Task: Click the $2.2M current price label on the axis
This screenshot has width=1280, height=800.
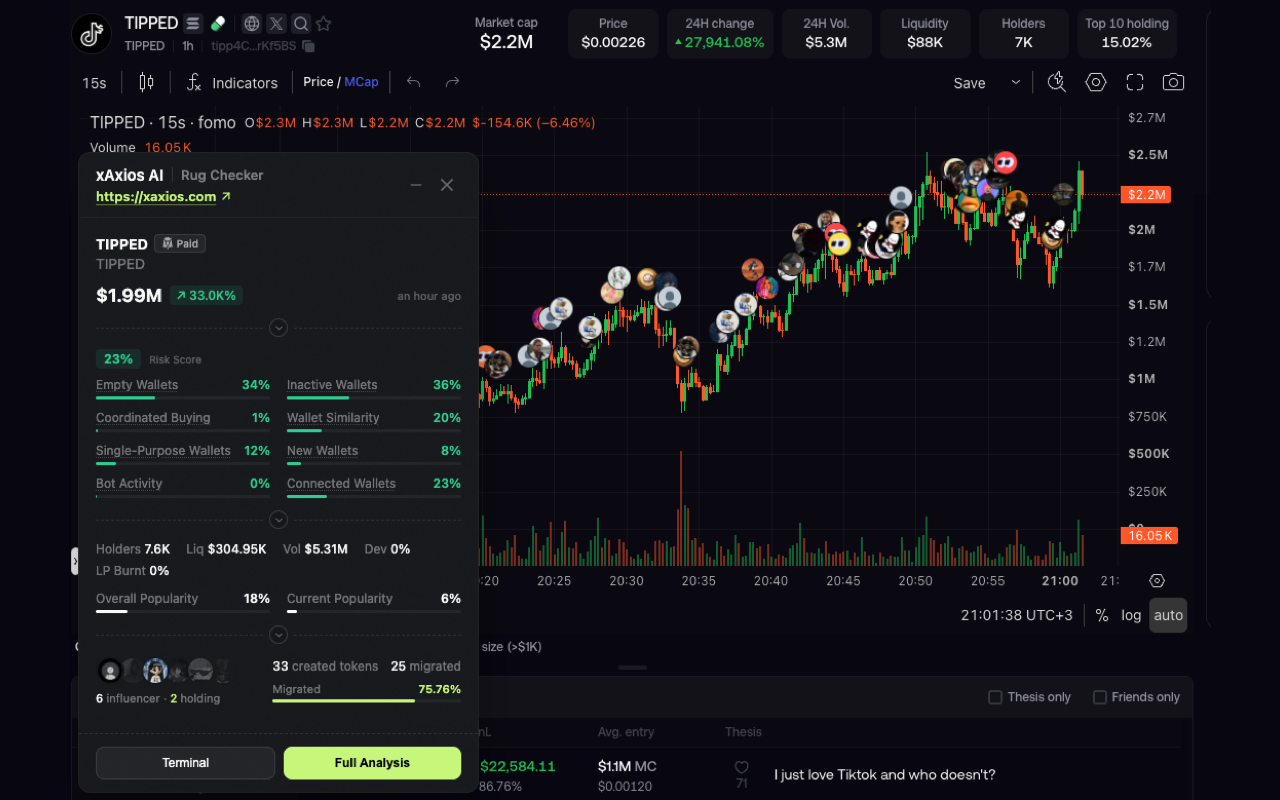Action: pos(1146,194)
